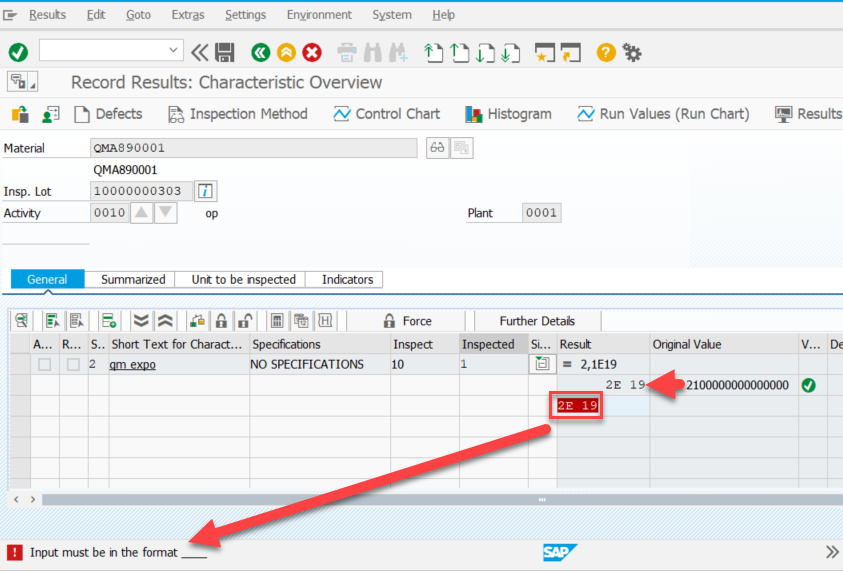Open Run Values (Run Chart)

663,114
